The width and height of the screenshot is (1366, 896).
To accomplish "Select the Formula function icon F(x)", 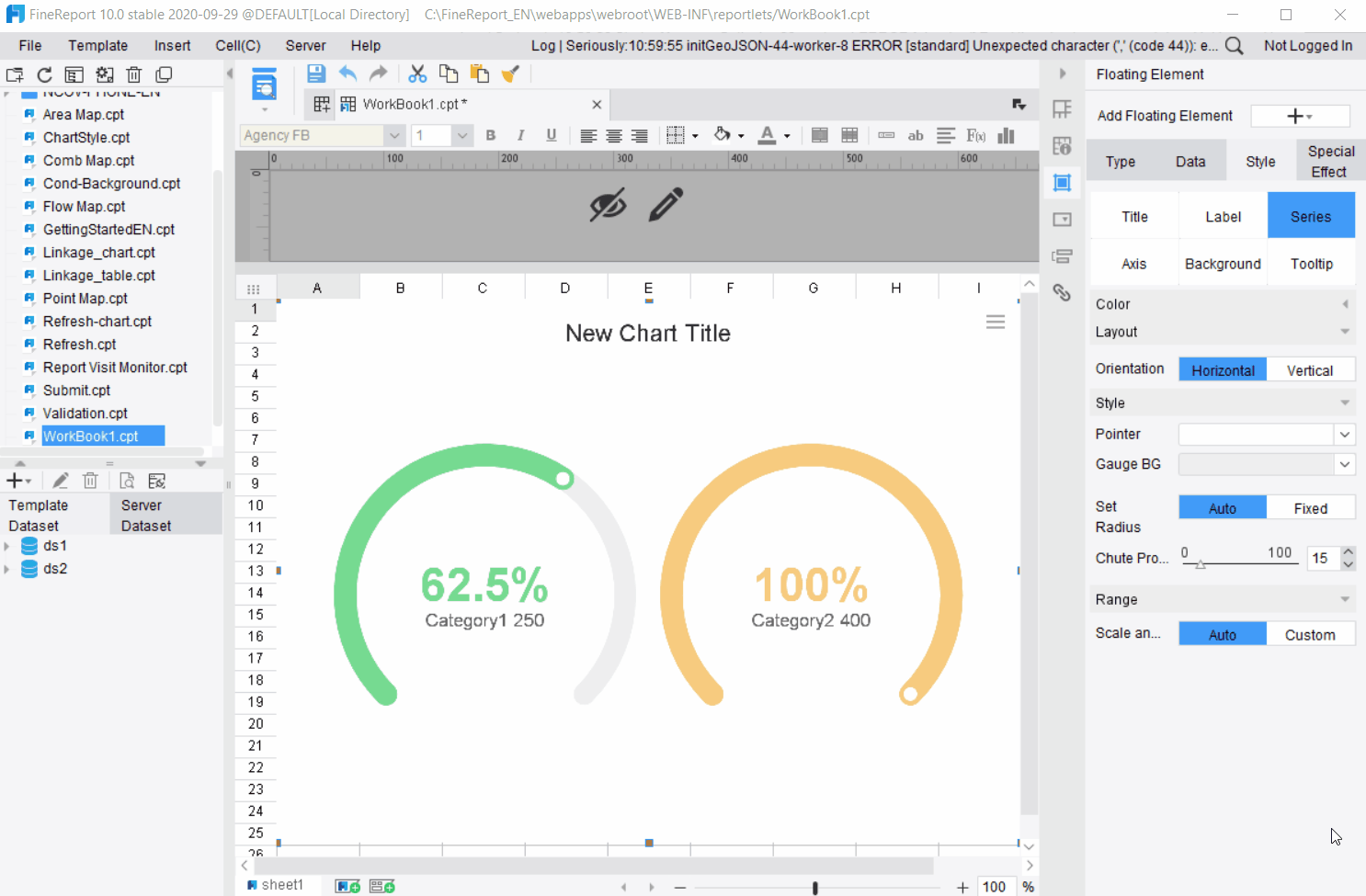I will pos(974,135).
